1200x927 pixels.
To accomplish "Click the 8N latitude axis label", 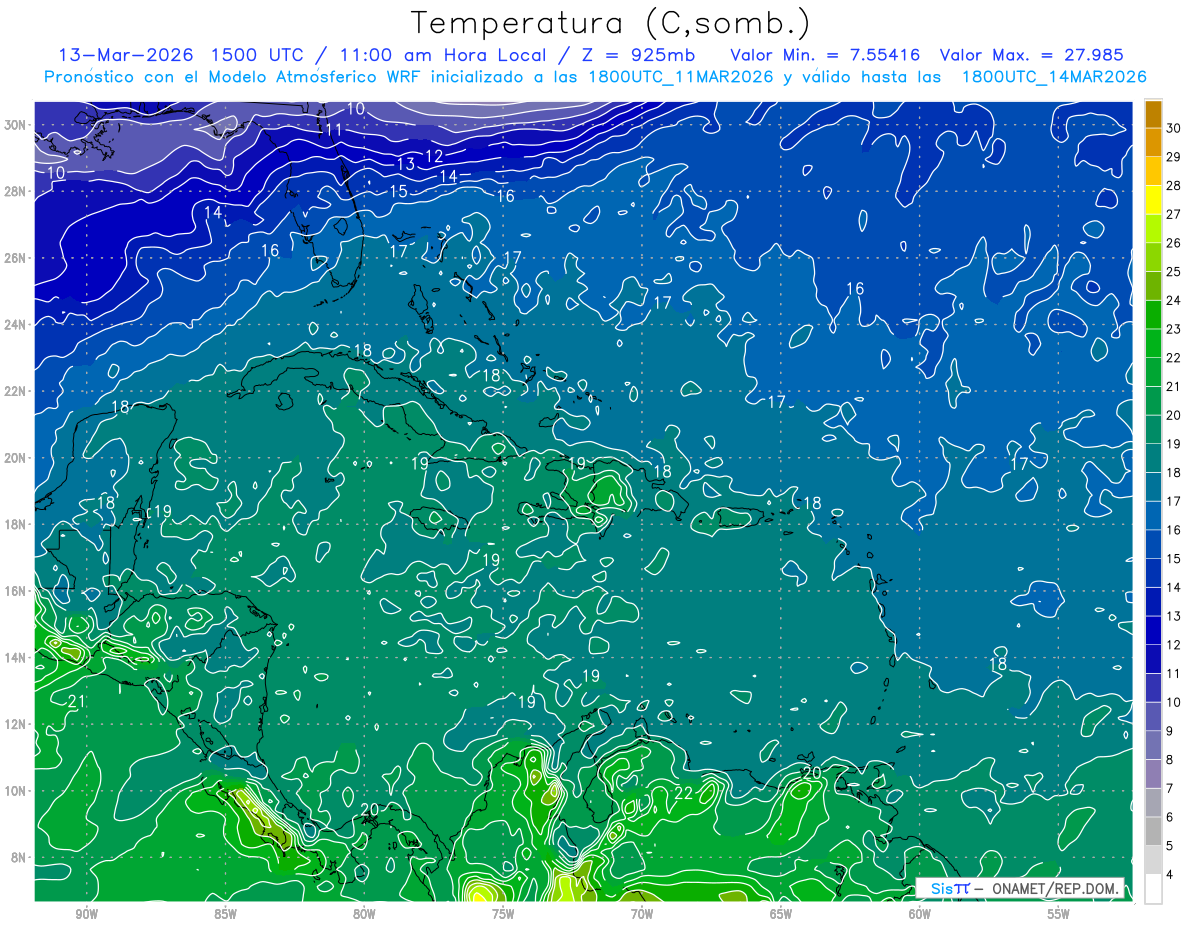I will tap(20, 857).
